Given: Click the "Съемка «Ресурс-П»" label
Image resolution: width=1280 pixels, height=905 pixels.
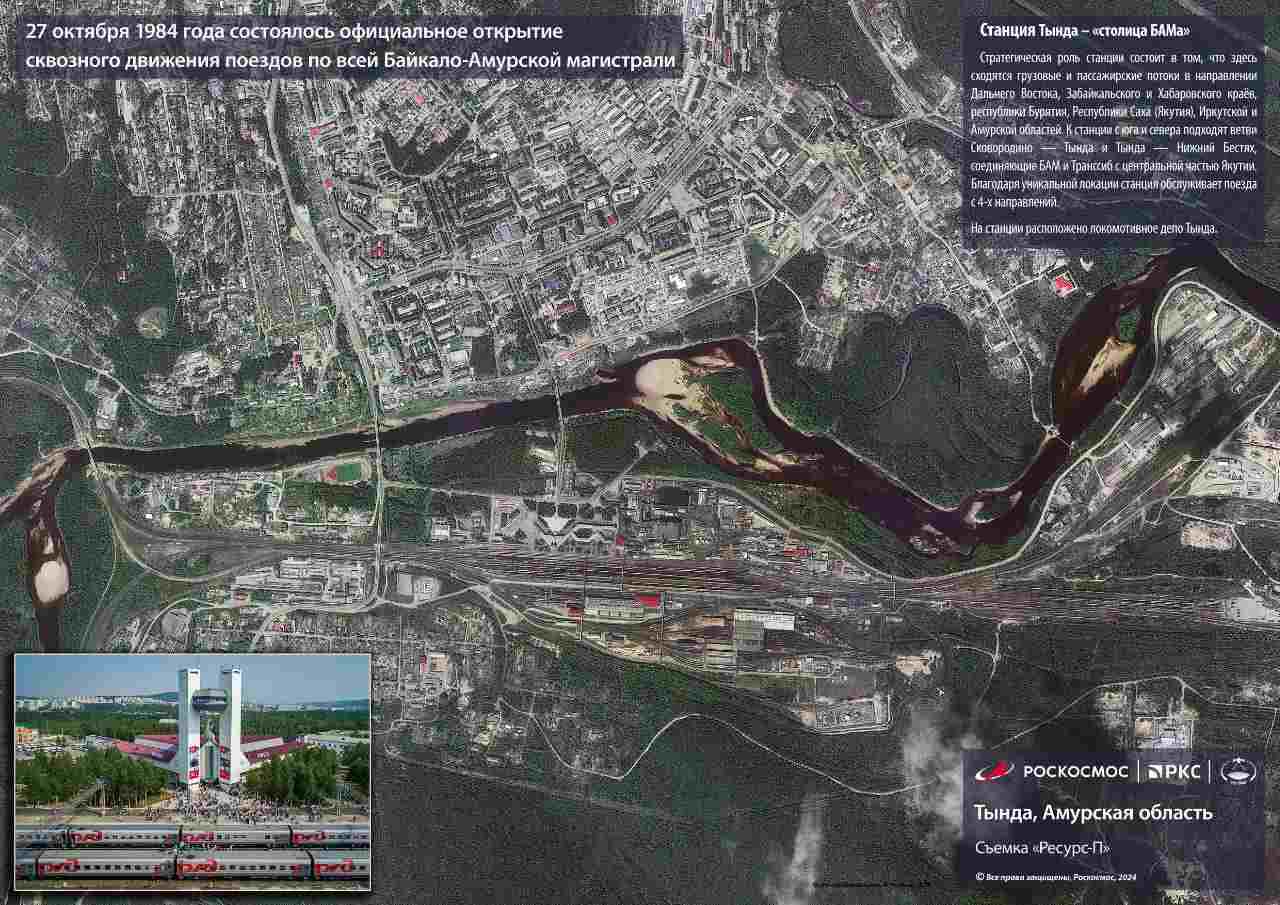Looking at the screenshot, I should coord(1042,848).
